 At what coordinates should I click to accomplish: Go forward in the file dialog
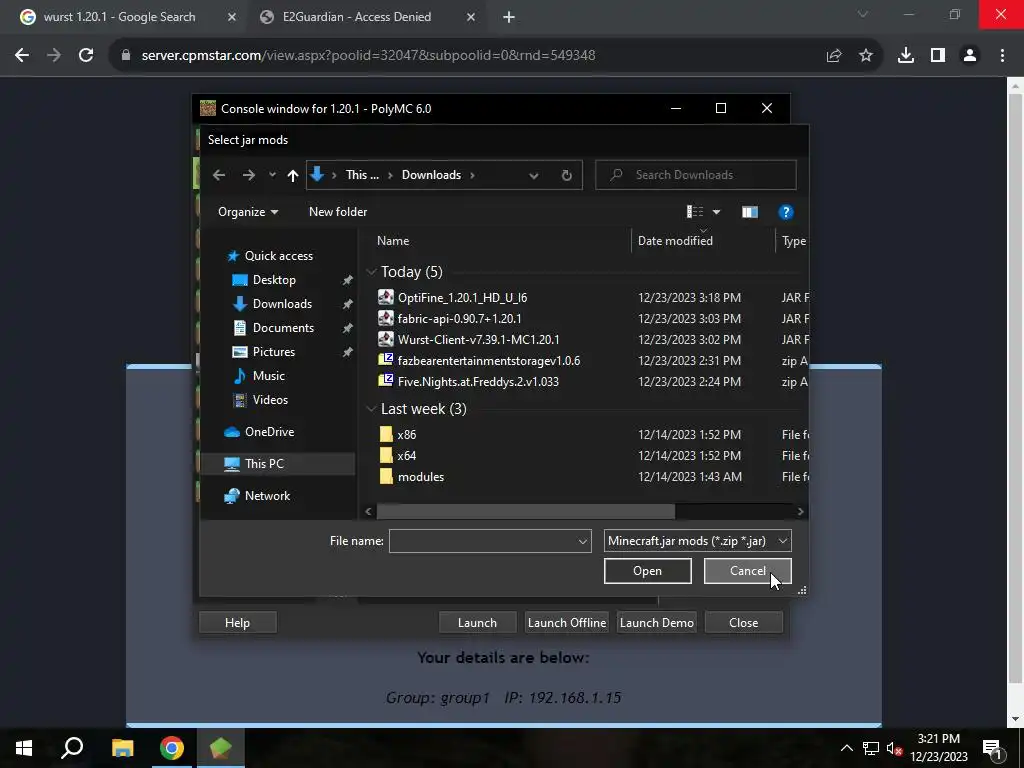click(249, 175)
